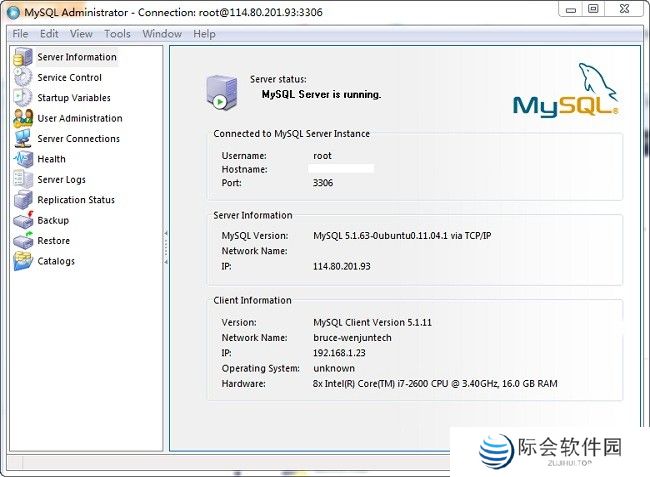
Task: Click the sidebar splitter collapse handle
Action: tap(166, 248)
